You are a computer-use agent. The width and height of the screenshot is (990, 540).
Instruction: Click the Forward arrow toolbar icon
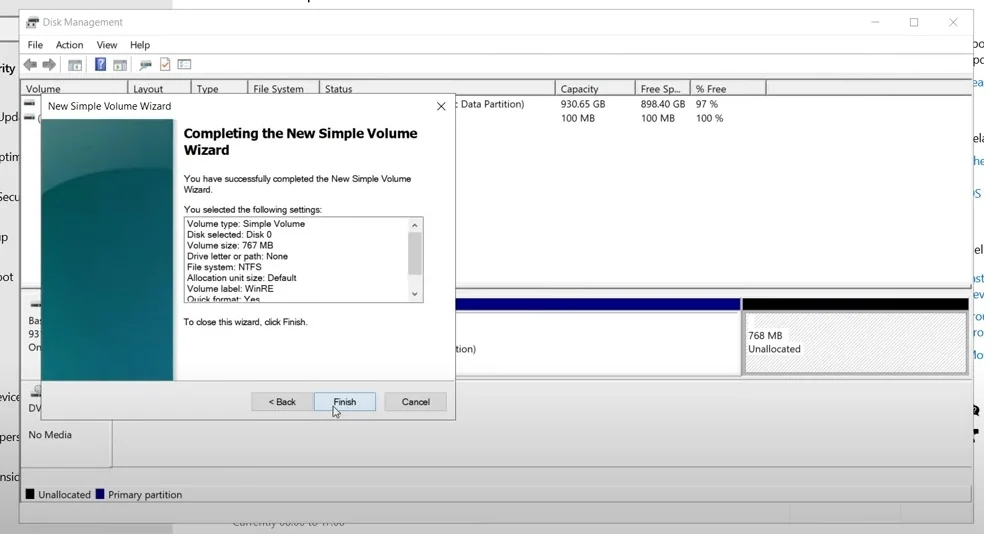tap(49, 64)
